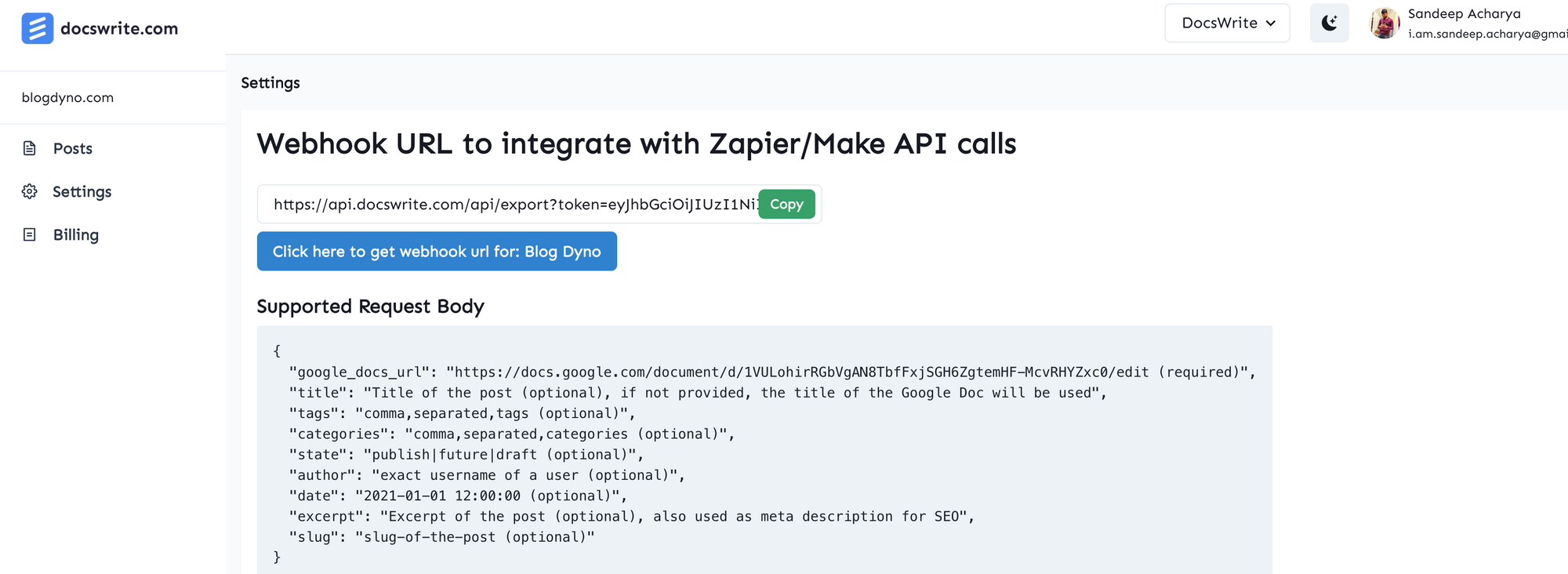Click the Posts document icon
1568x574 pixels.
coord(30,148)
